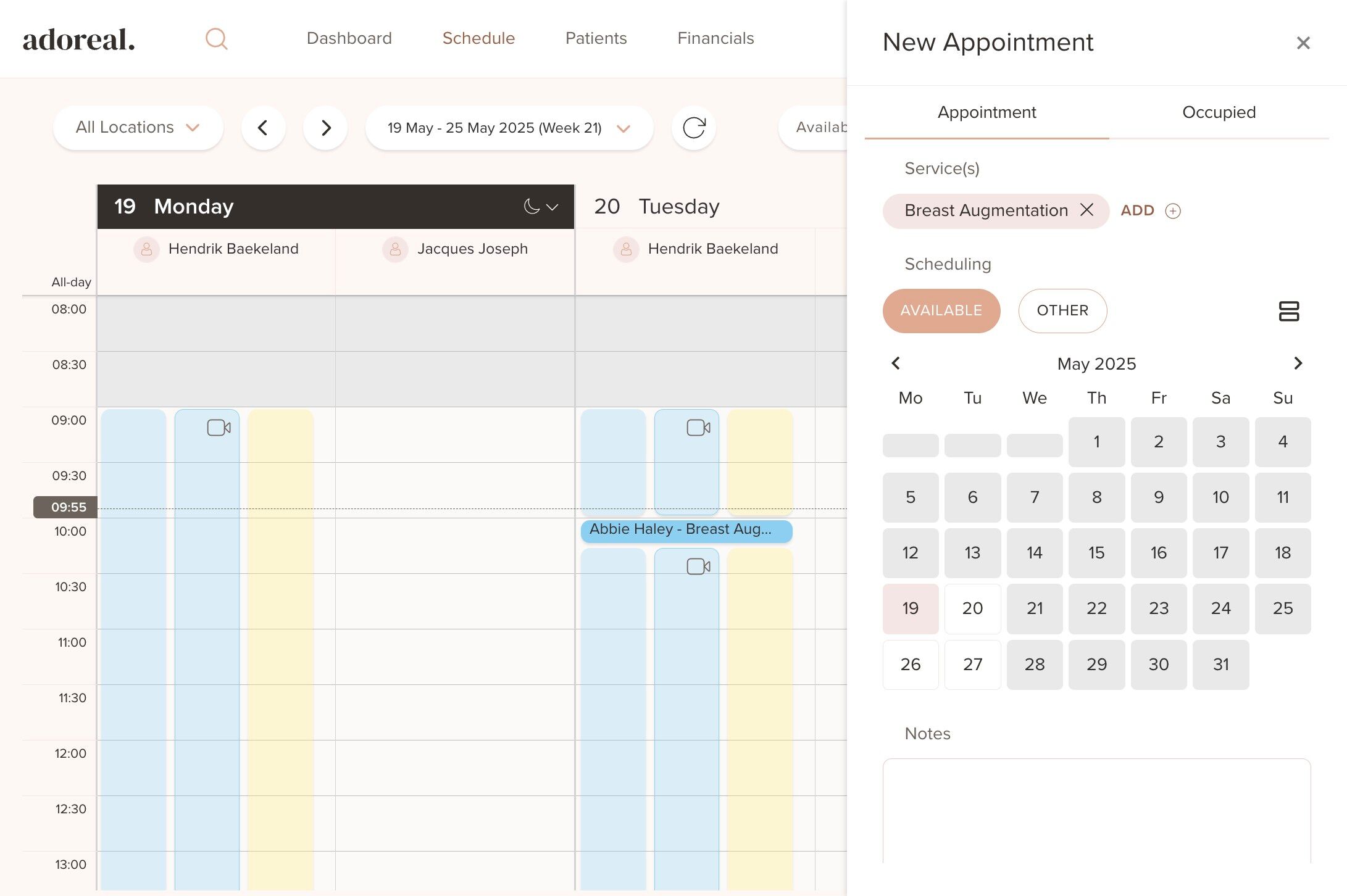Go to next week arrow
This screenshot has height=896, width=1347.
coord(325,128)
